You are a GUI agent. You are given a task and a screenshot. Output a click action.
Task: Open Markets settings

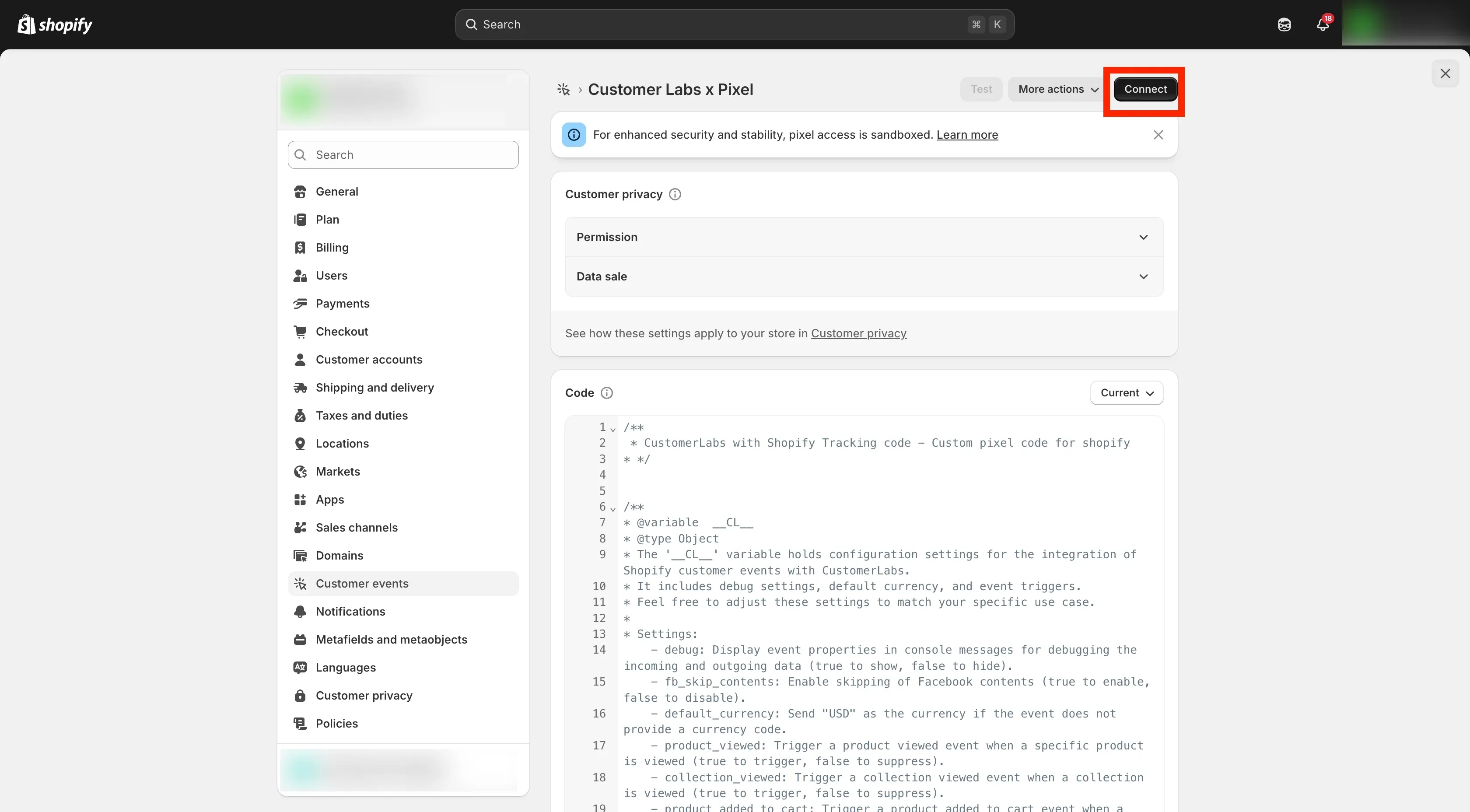(403, 471)
